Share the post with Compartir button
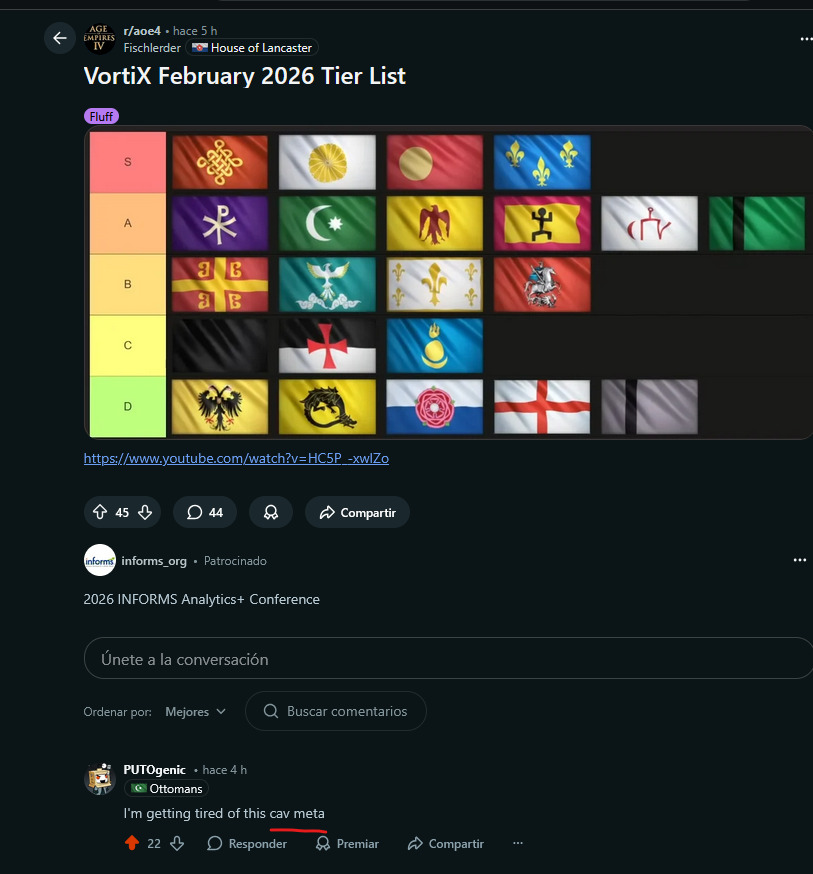 (x=357, y=512)
